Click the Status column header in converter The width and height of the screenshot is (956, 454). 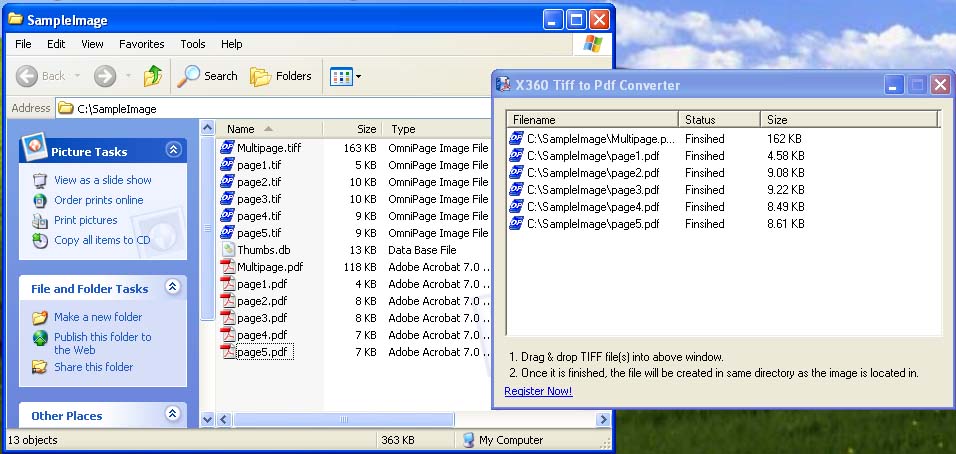pos(700,120)
